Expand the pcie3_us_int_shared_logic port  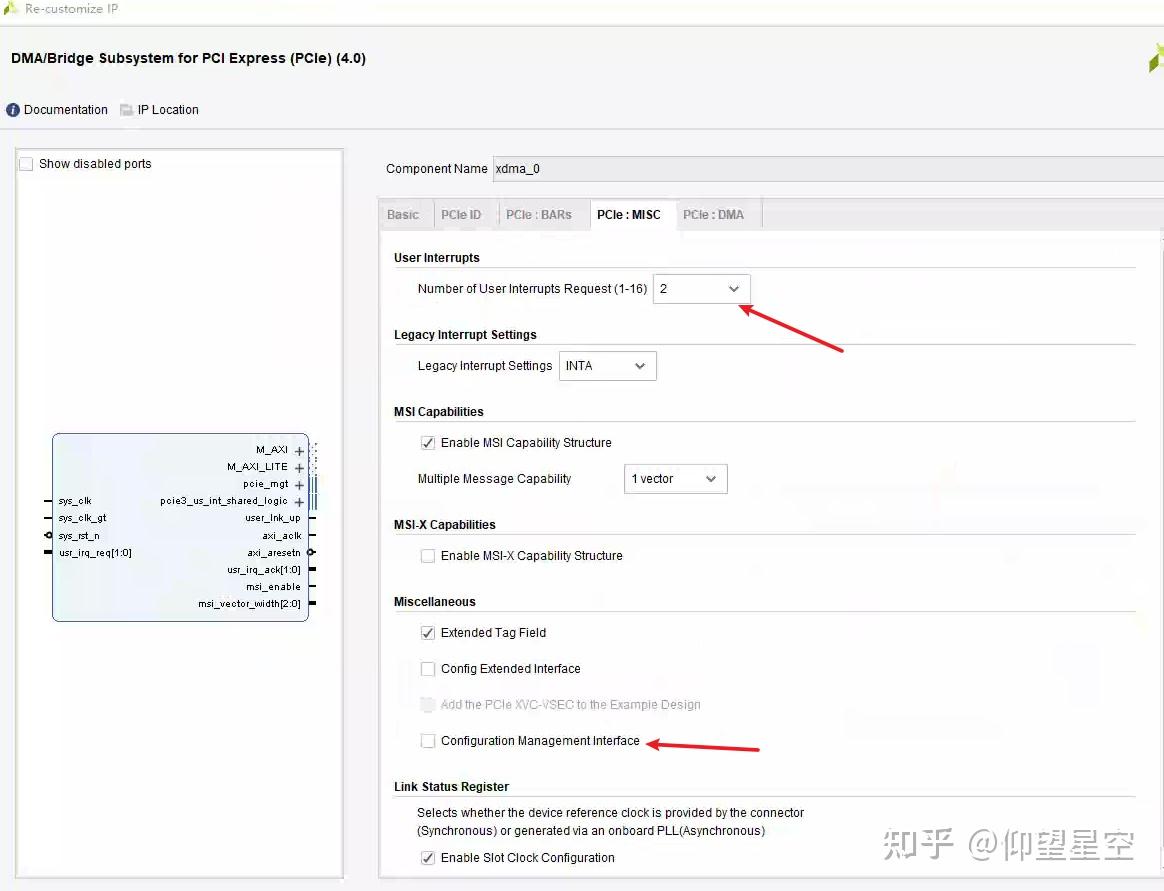click(298, 501)
